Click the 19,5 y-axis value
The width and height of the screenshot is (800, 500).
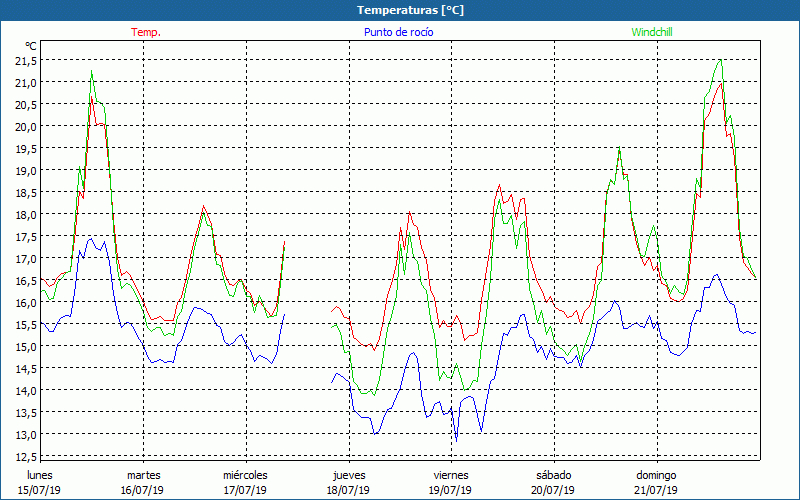click(27, 148)
